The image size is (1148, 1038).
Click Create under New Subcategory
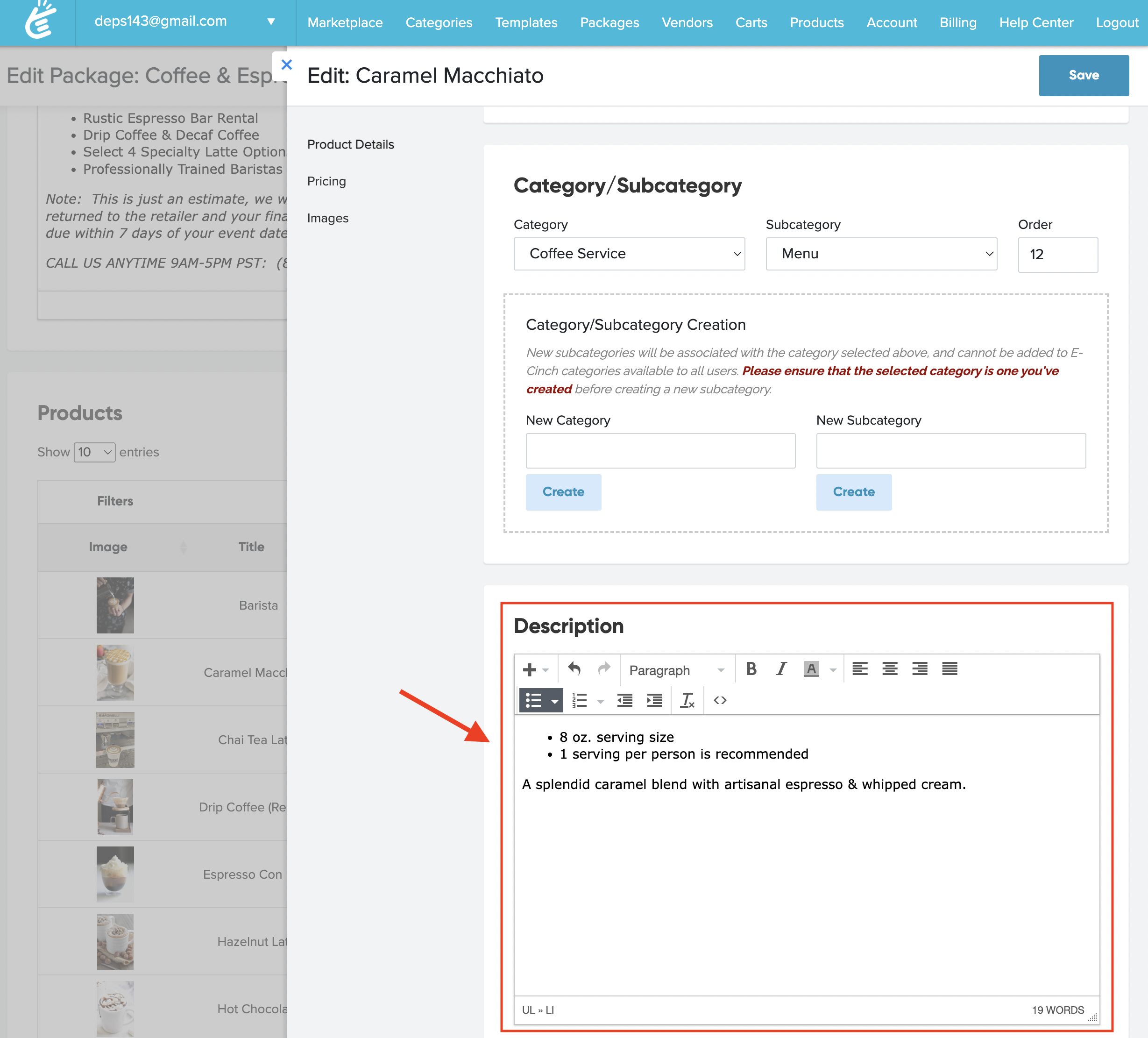point(853,491)
